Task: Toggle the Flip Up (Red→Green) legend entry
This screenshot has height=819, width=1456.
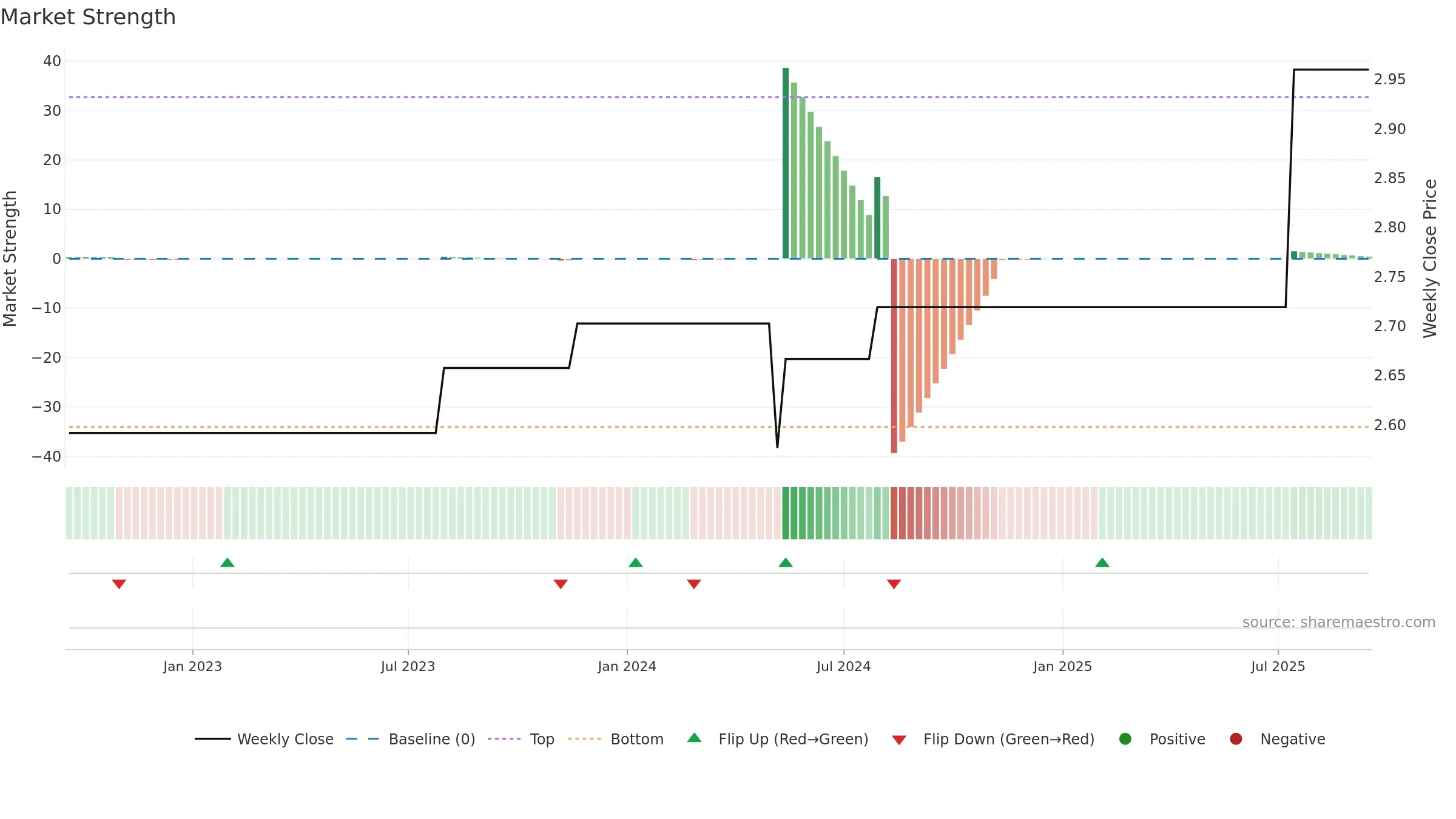Action: [778, 739]
